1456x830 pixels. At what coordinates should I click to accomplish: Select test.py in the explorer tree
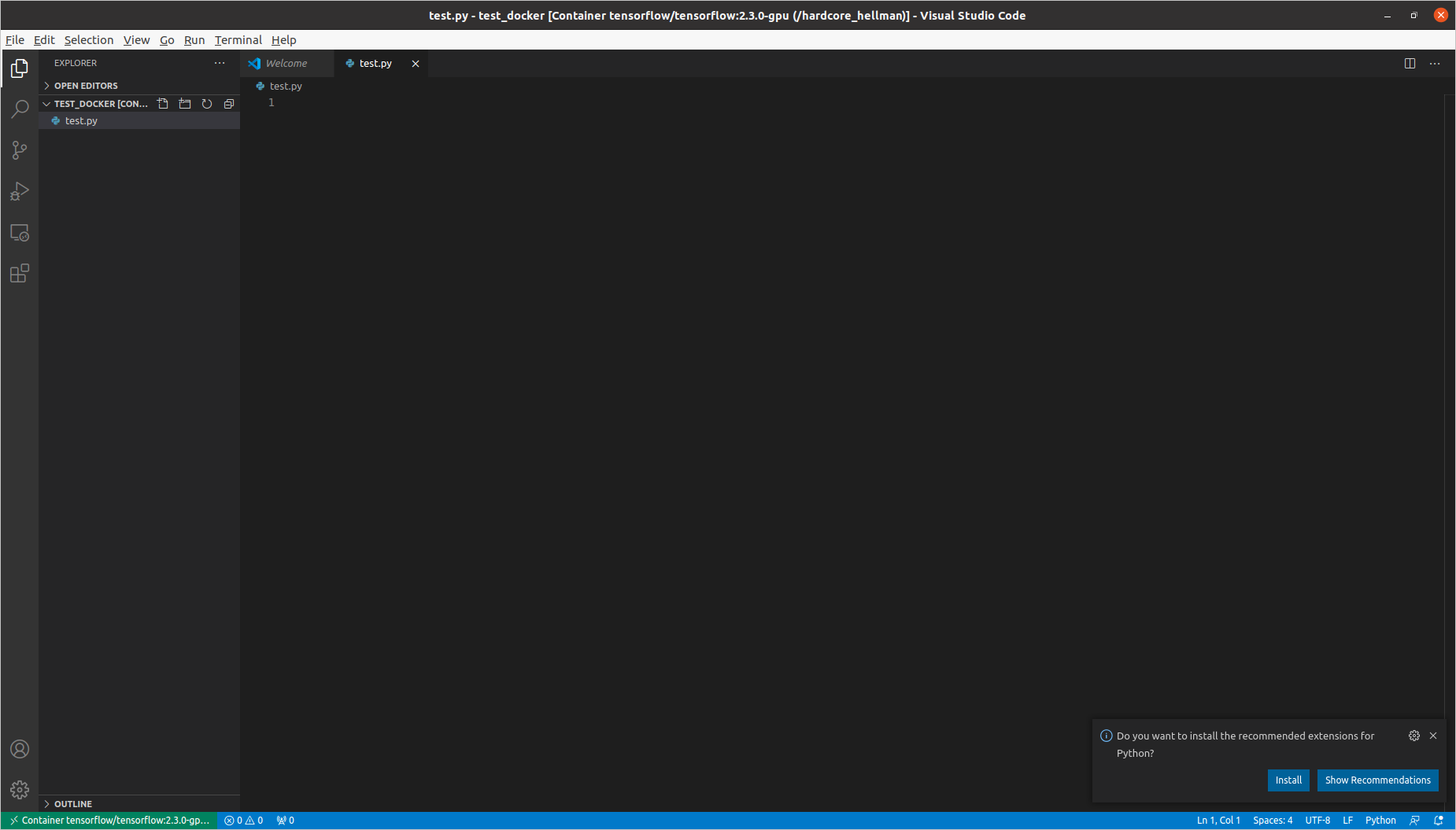tap(139, 121)
